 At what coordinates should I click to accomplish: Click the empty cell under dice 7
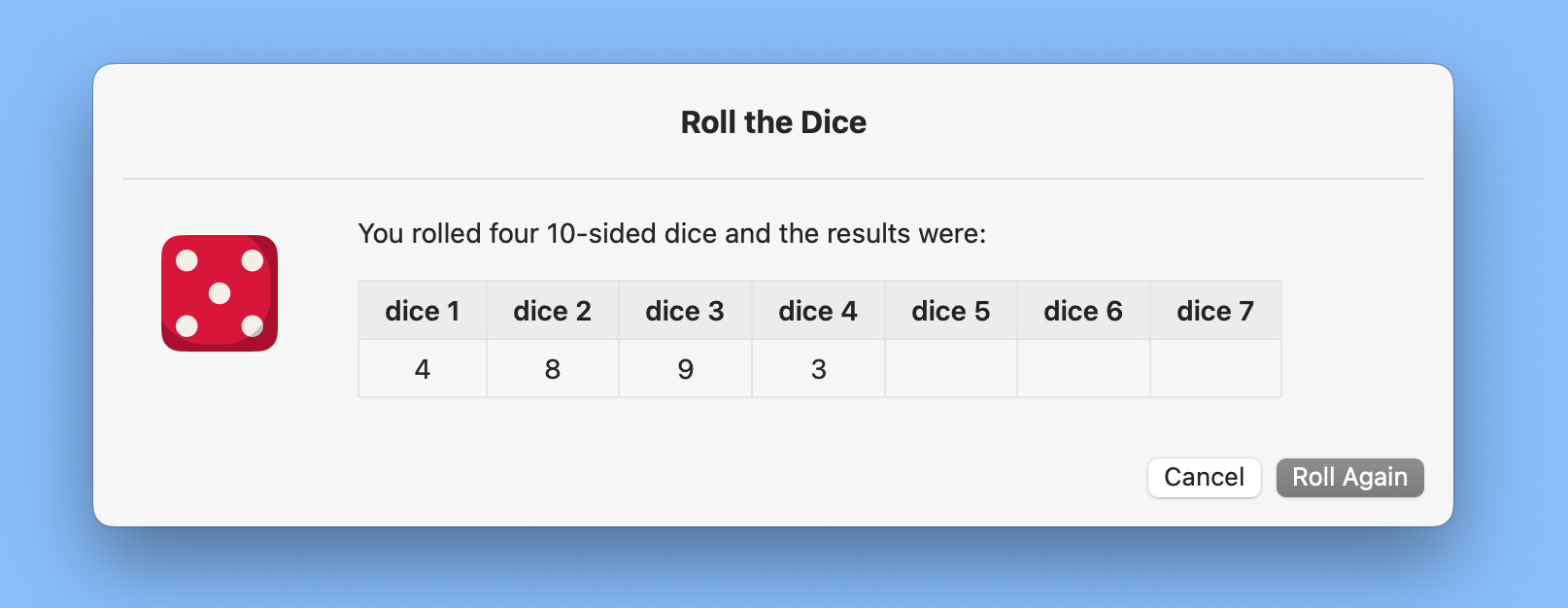pyautogui.click(x=1215, y=369)
